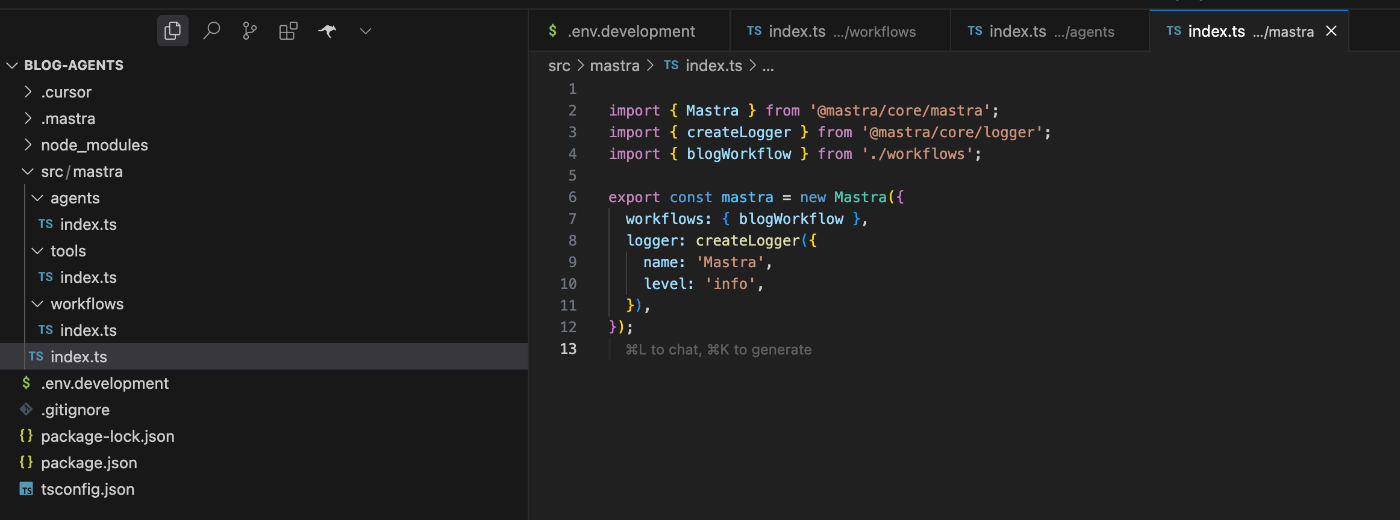Expand the additional views chevron
This screenshot has height=520, width=1400.
click(x=365, y=31)
